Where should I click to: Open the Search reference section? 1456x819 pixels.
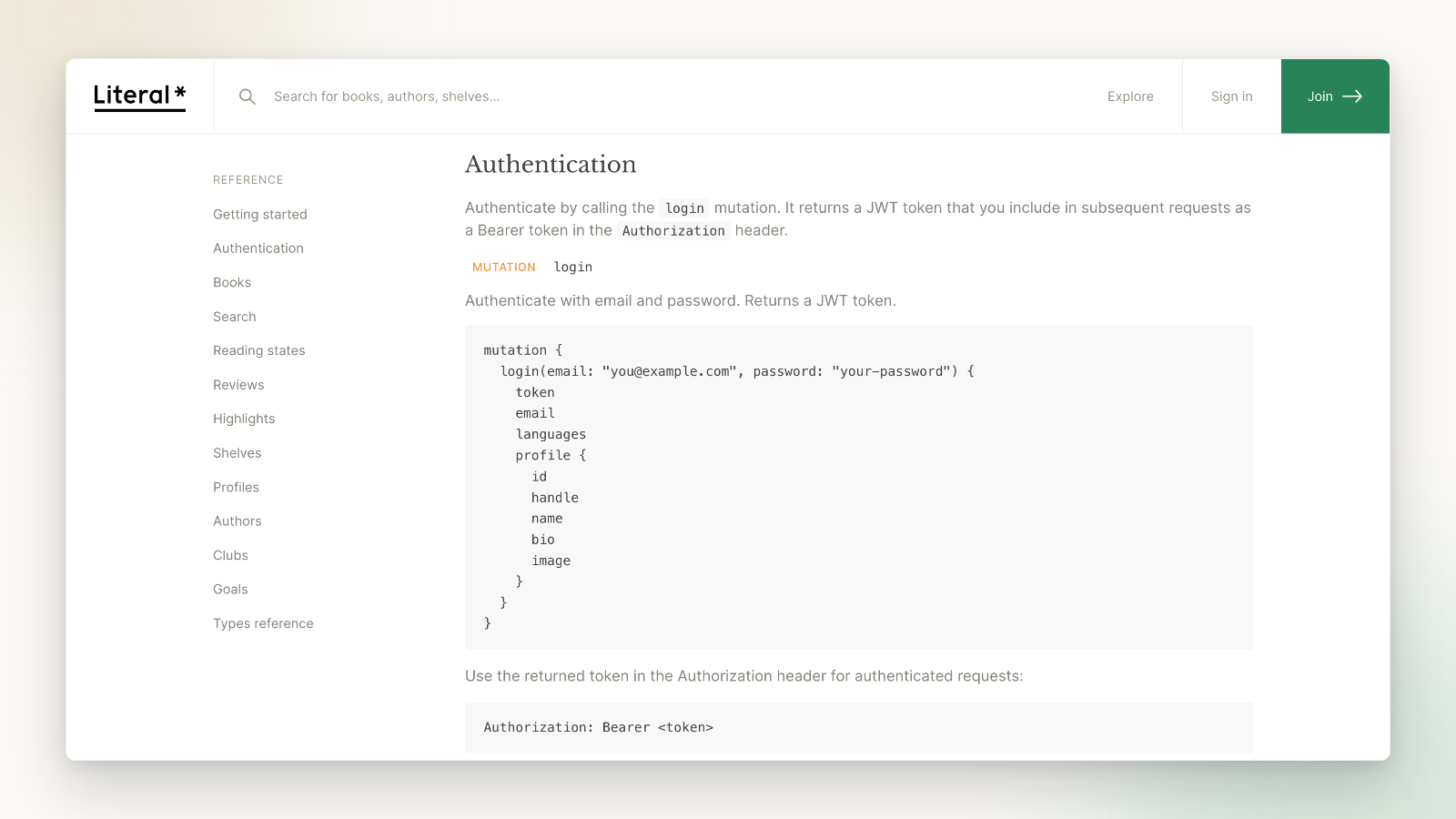tap(235, 317)
